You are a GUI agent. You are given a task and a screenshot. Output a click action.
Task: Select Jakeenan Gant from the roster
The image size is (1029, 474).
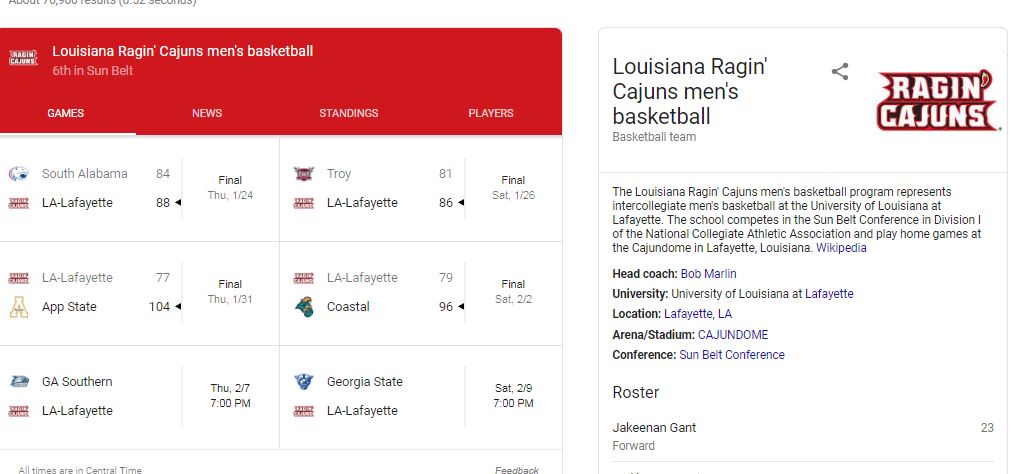pos(654,428)
